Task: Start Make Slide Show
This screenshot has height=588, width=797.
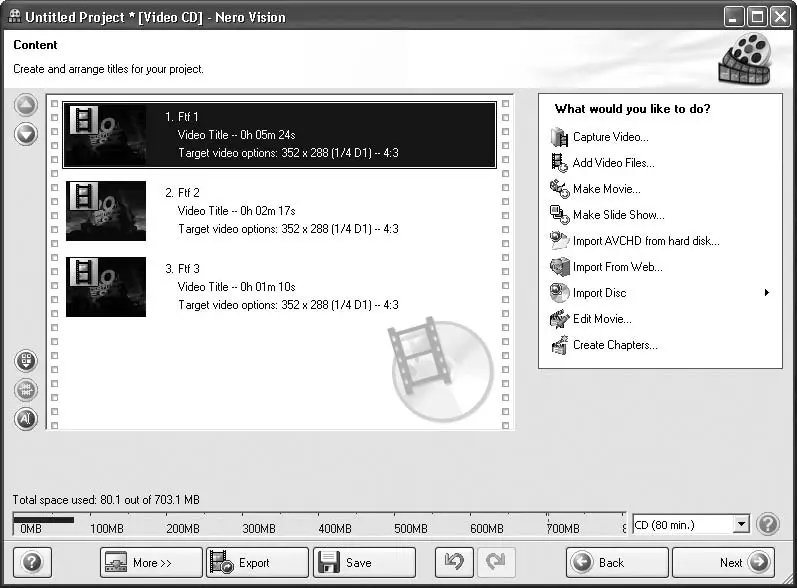Action: click(x=619, y=215)
